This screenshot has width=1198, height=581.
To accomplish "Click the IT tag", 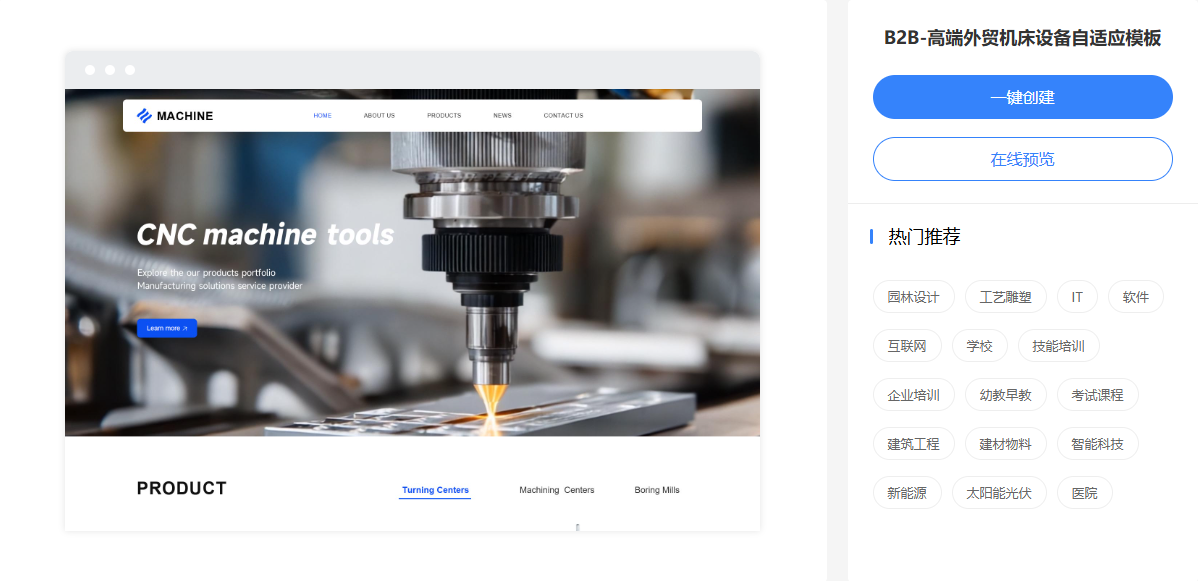I will pos(1077,297).
